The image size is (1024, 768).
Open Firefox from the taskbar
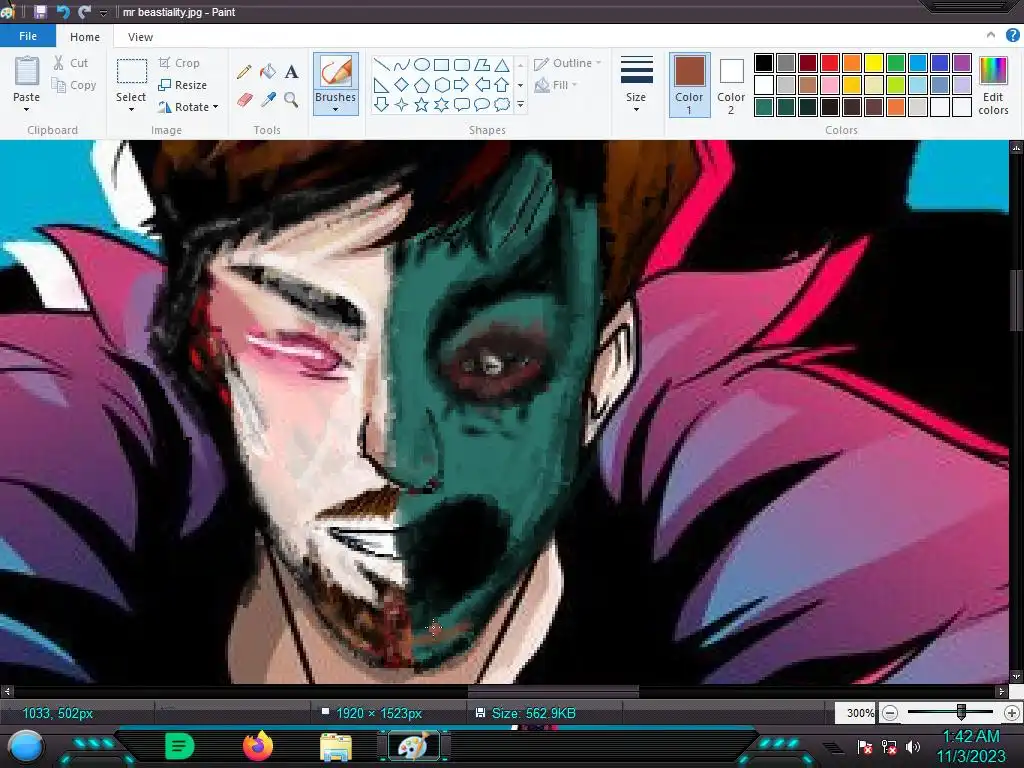[x=258, y=746]
